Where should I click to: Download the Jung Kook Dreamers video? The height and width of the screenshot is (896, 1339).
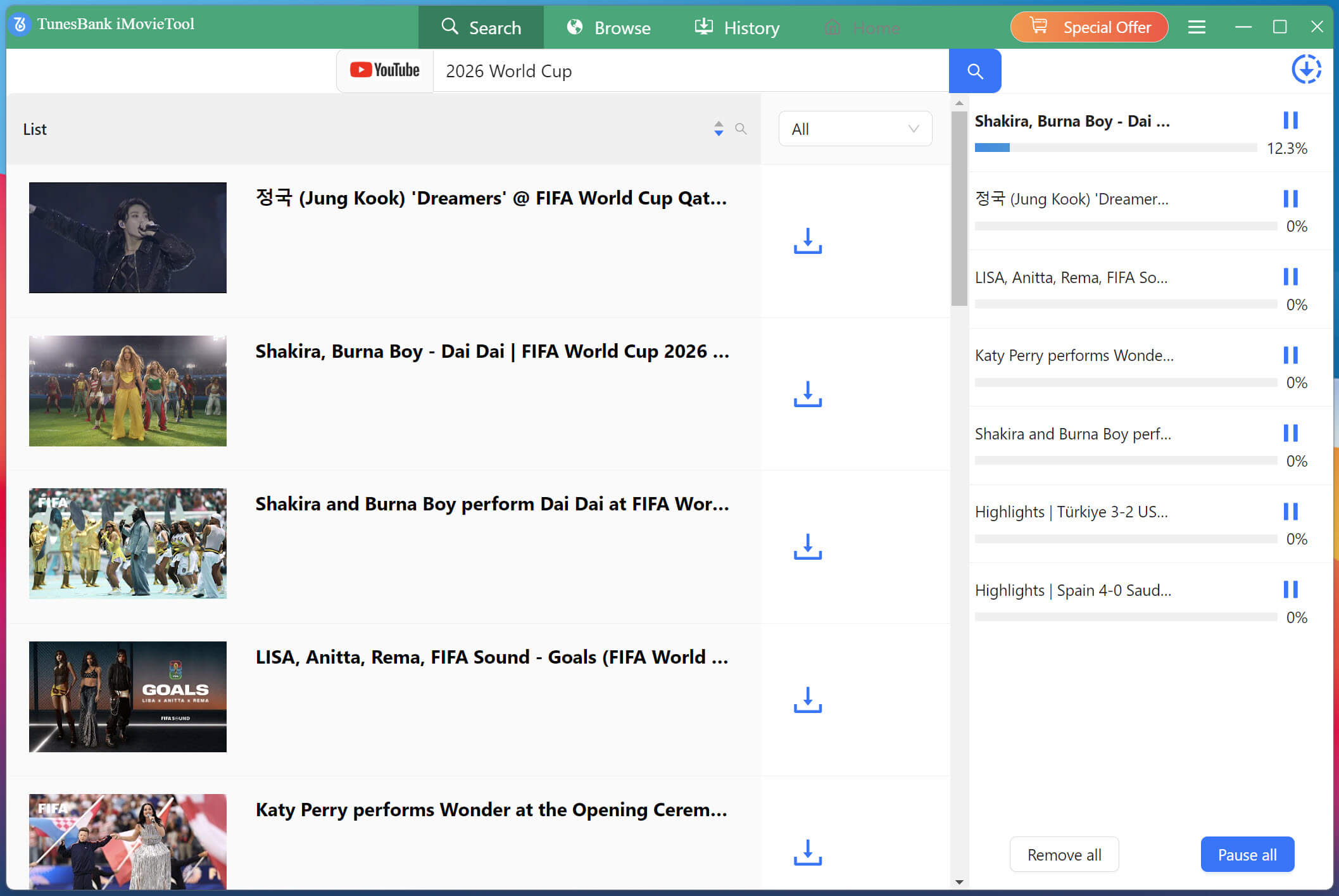808,241
